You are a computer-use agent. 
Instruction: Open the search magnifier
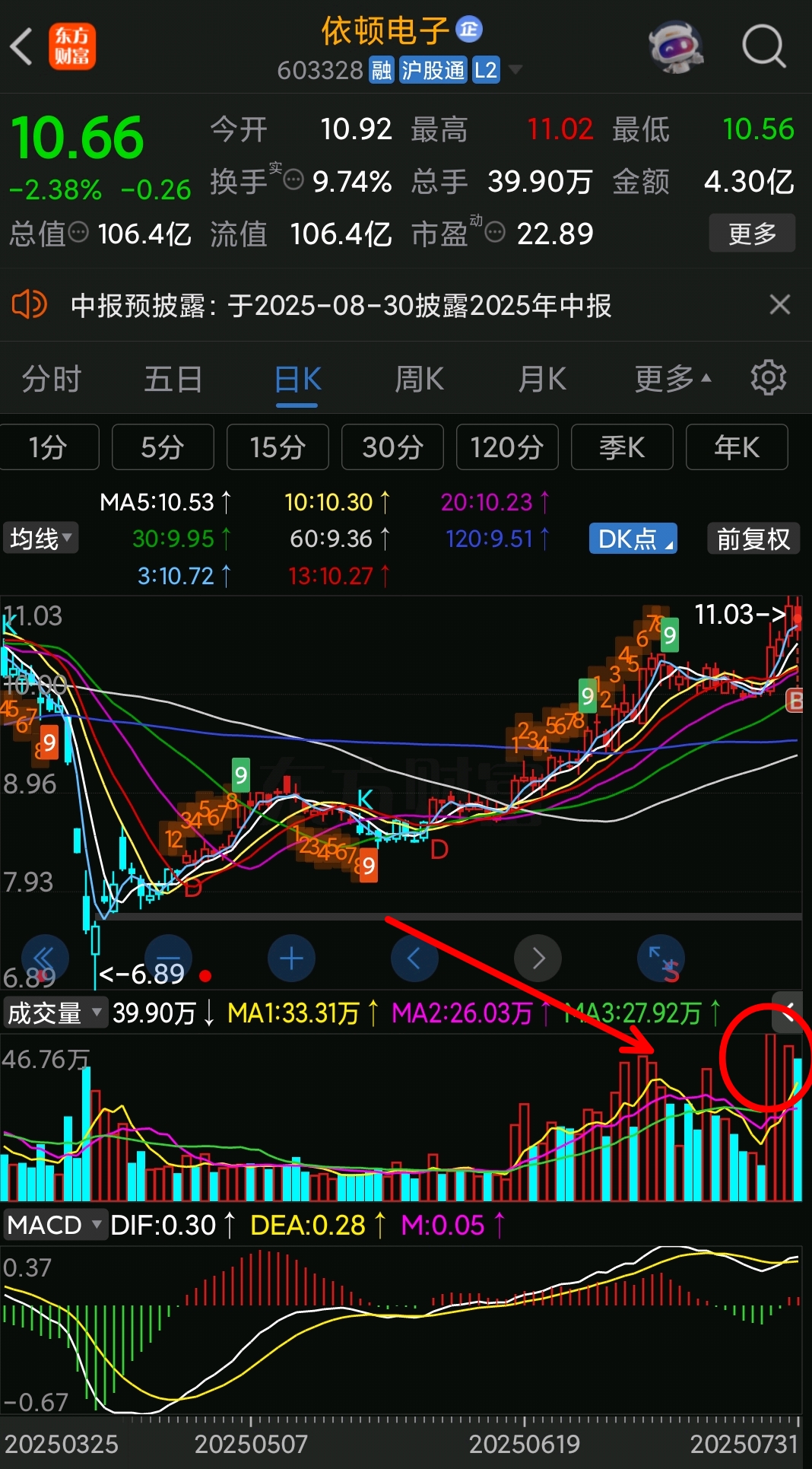(x=763, y=46)
